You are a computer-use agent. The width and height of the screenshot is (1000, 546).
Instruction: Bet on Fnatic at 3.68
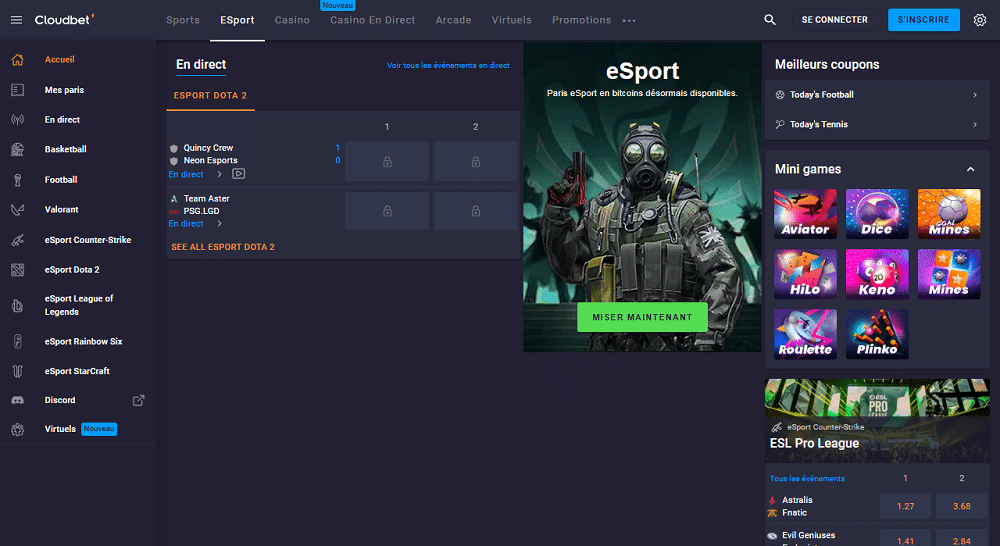coord(962,506)
